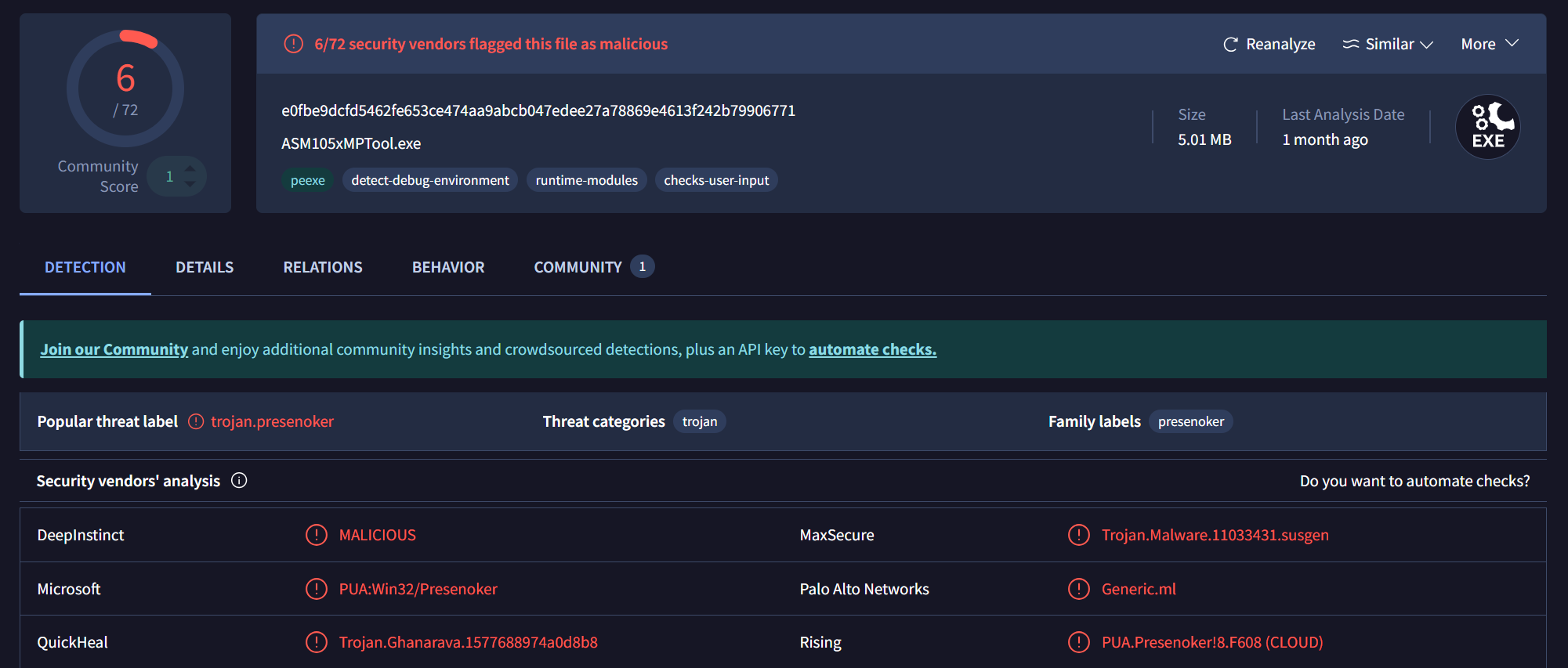Expand the Similar dropdown
Screen dimensions: 1568x668
pyautogui.click(x=1388, y=45)
